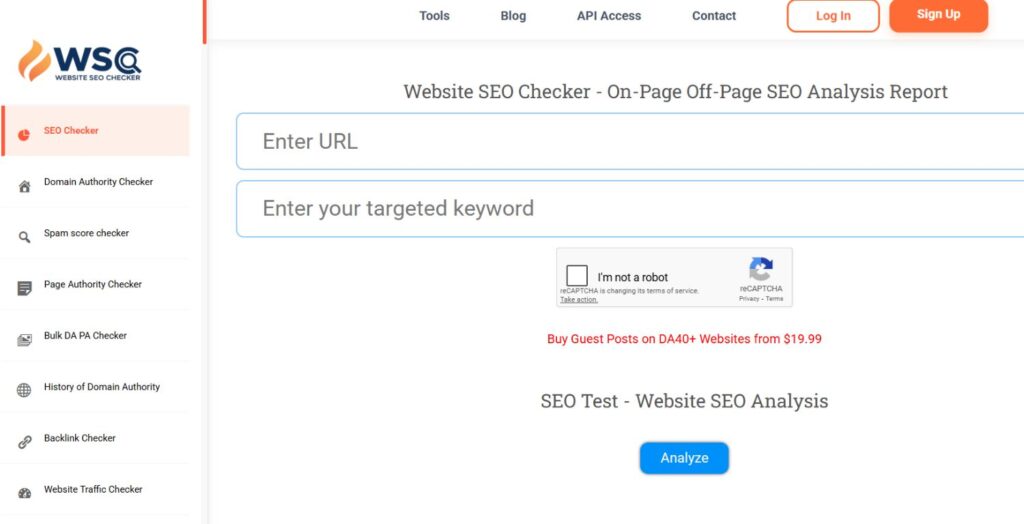This screenshot has width=1024, height=524.
Task: Click the SEO Test - Website SEO Analysis heading
Action: pos(684,401)
